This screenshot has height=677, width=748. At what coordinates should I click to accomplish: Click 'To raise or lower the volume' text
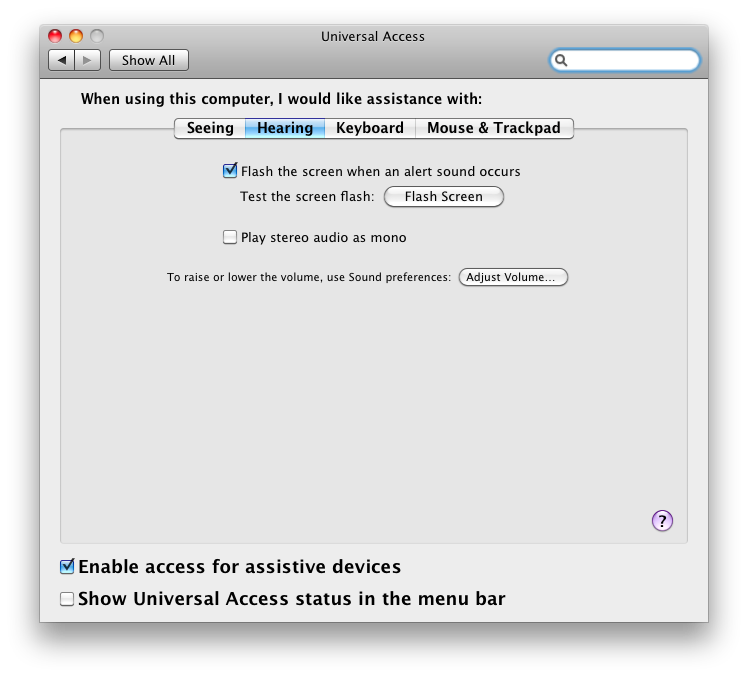click(x=309, y=277)
